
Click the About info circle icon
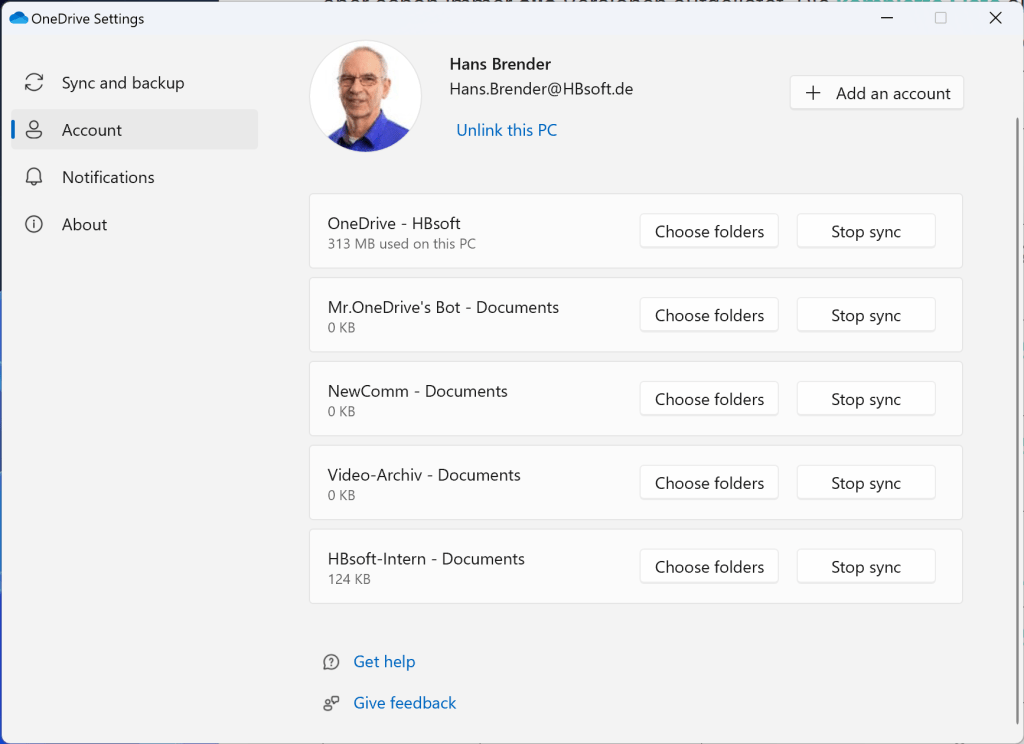(34, 225)
